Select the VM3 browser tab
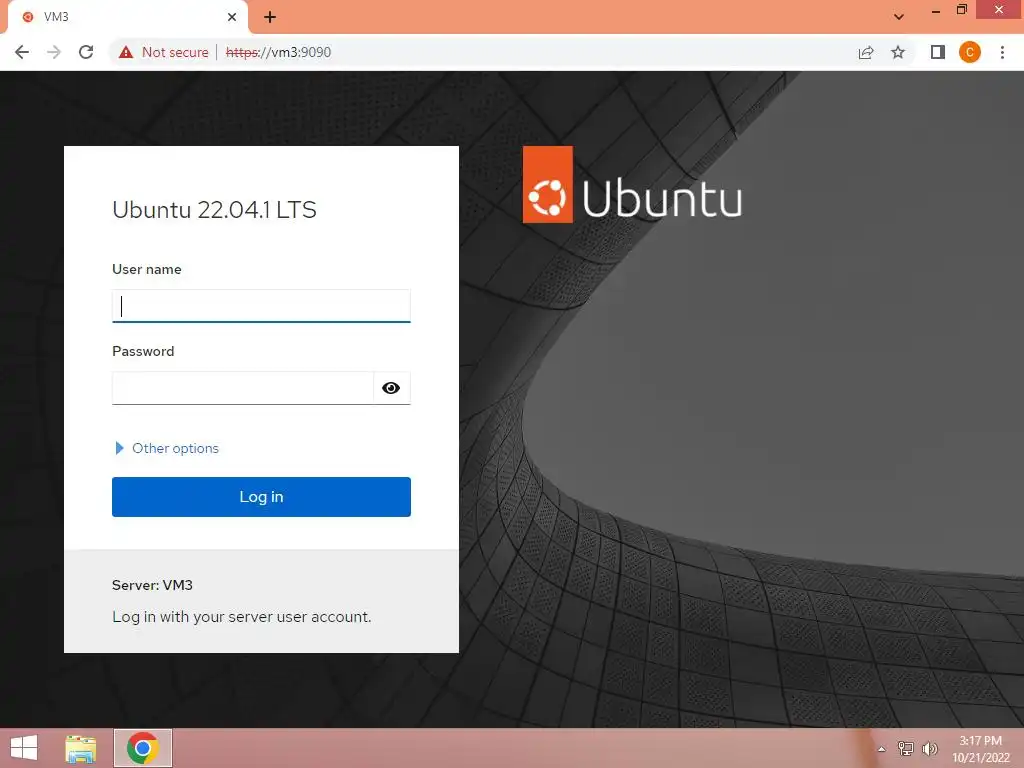Viewport: 1024px width, 768px height. 127,17
